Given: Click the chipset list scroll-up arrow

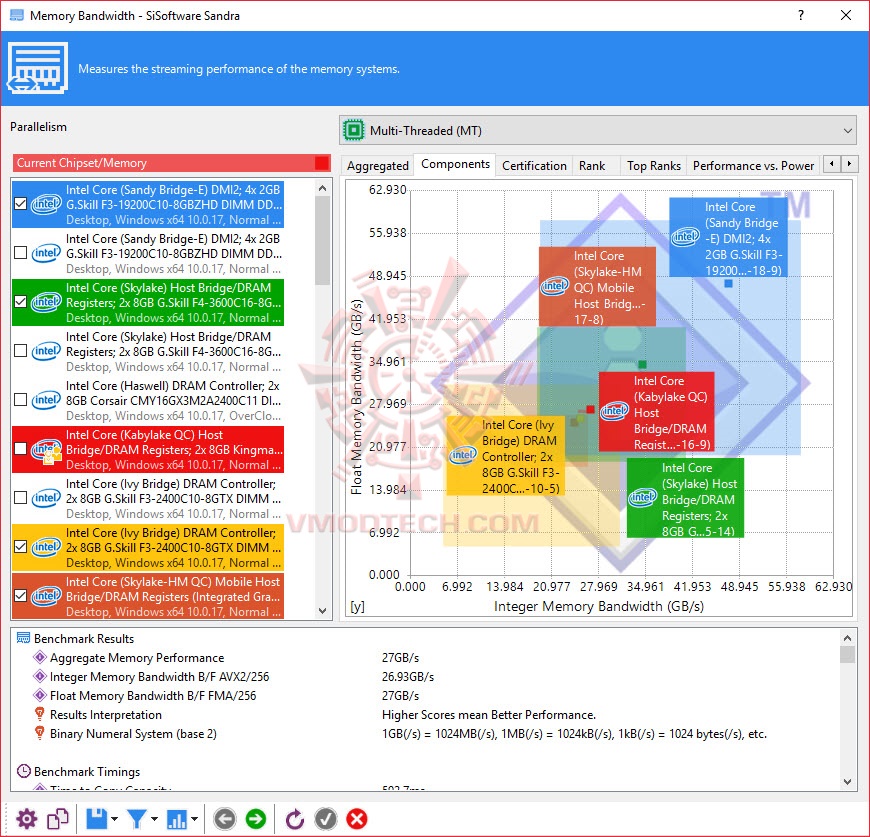Looking at the screenshot, I should (322, 188).
